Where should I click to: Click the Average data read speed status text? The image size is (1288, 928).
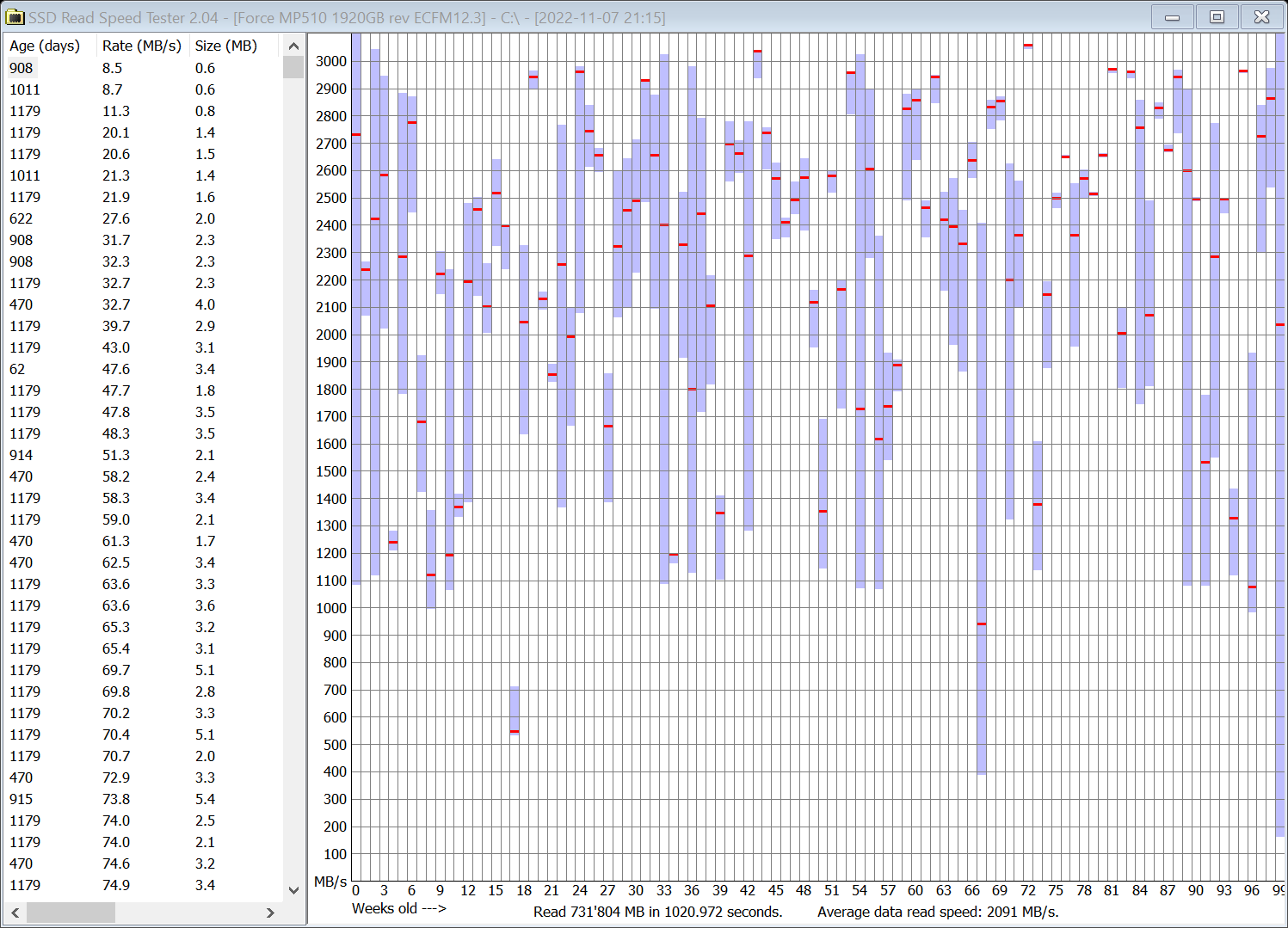[938, 912]
